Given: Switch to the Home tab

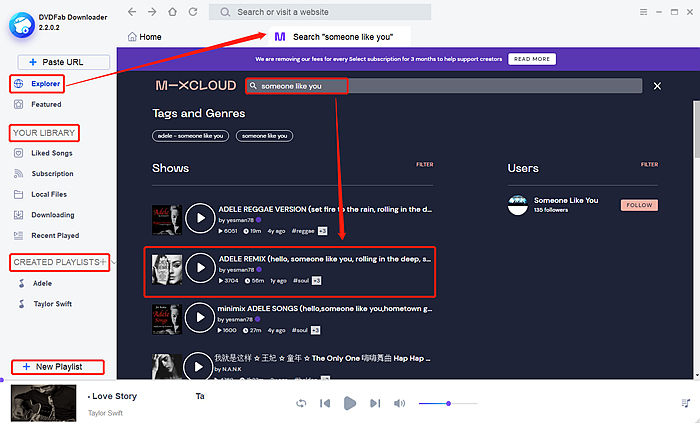Looking at the screenshot, I should coord(145,37).
